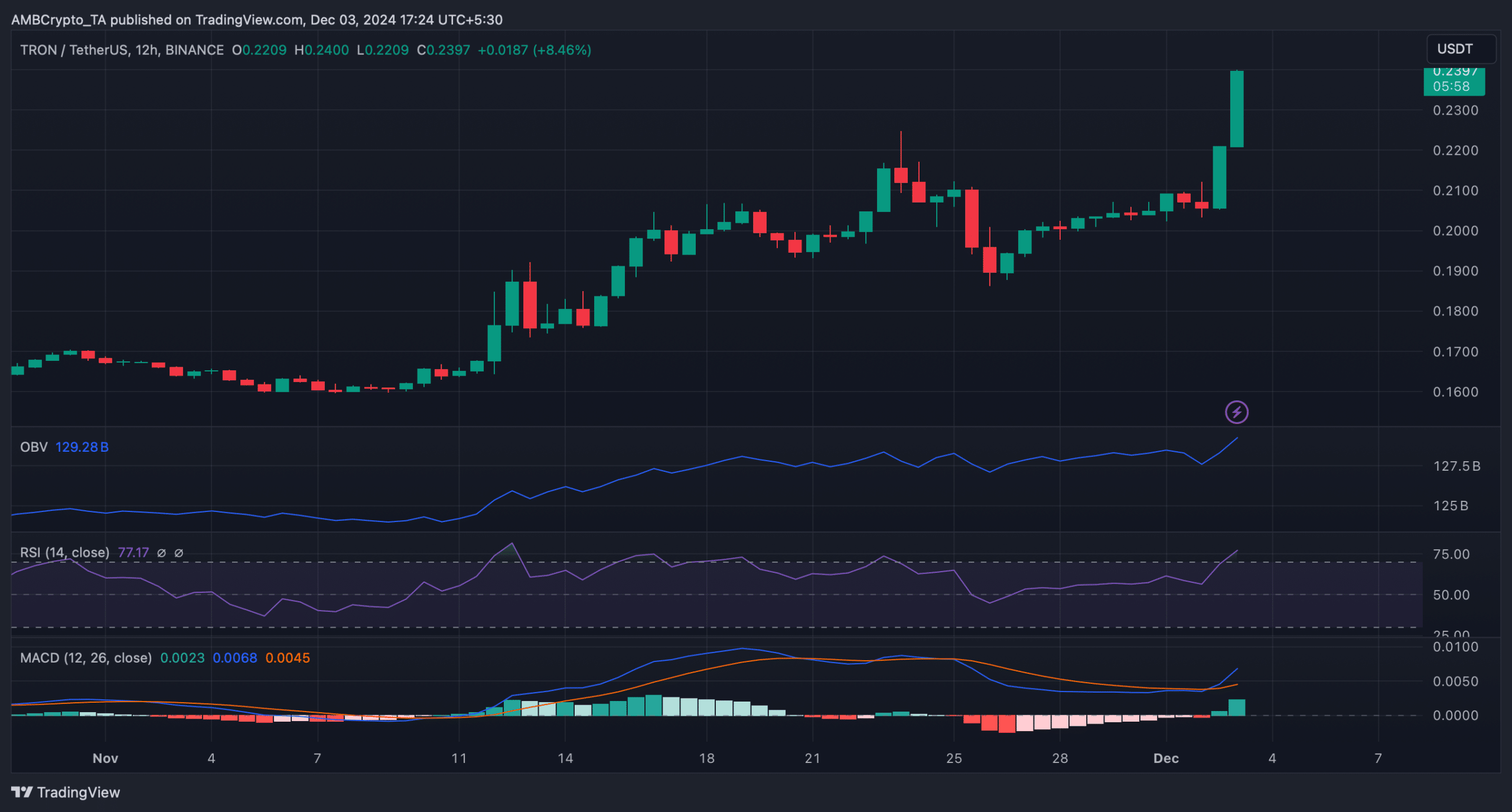Screen dimensions: 1512x812
Task: Click the 25 date label on time axis
Action: tap(954, 759)
